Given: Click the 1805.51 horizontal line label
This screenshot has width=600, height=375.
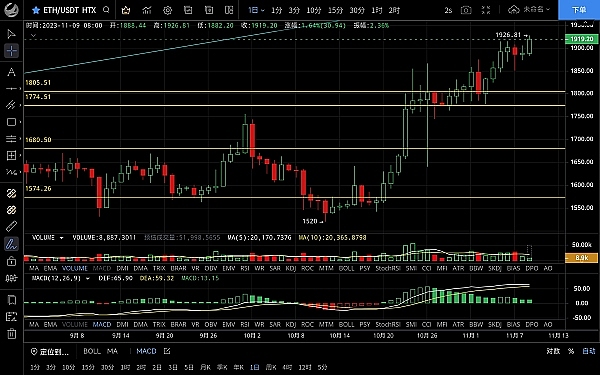Looking at the screenshot, I should [38, 83].
